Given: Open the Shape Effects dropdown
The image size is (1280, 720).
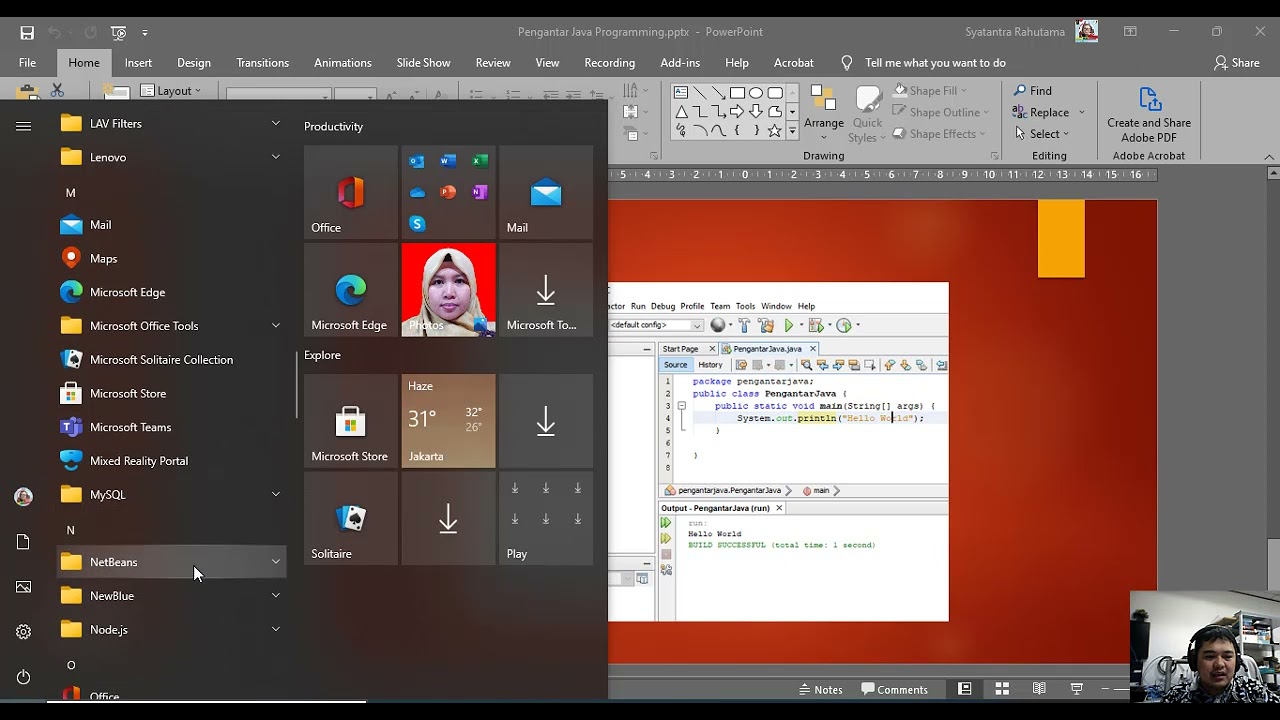Looking at the screenshot, I should (x=941, y=134).
